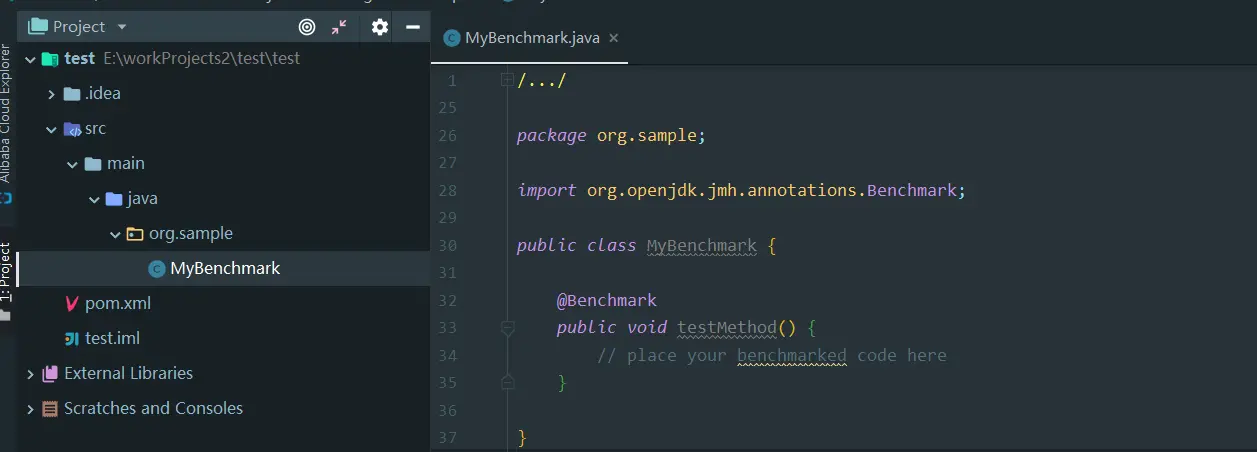Expand Scratches and Consoles node
1257x452 pixels.
[x=29, y=409]
